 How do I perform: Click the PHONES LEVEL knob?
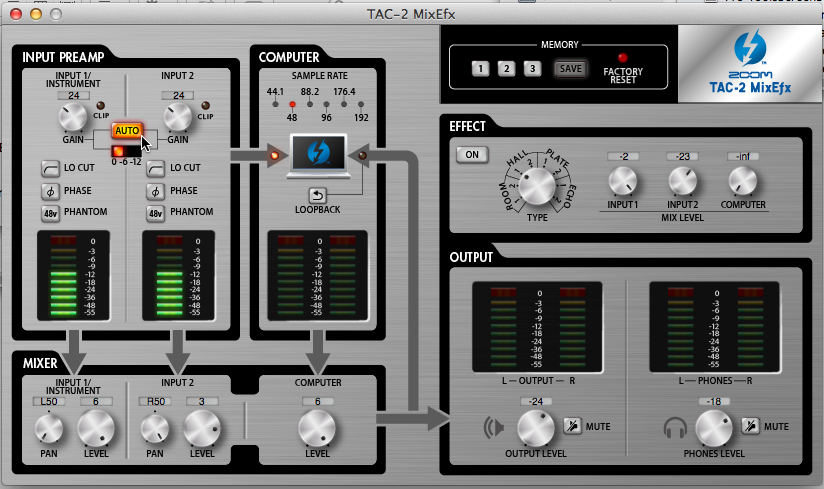pyautogui.click(x=714, y=428)
